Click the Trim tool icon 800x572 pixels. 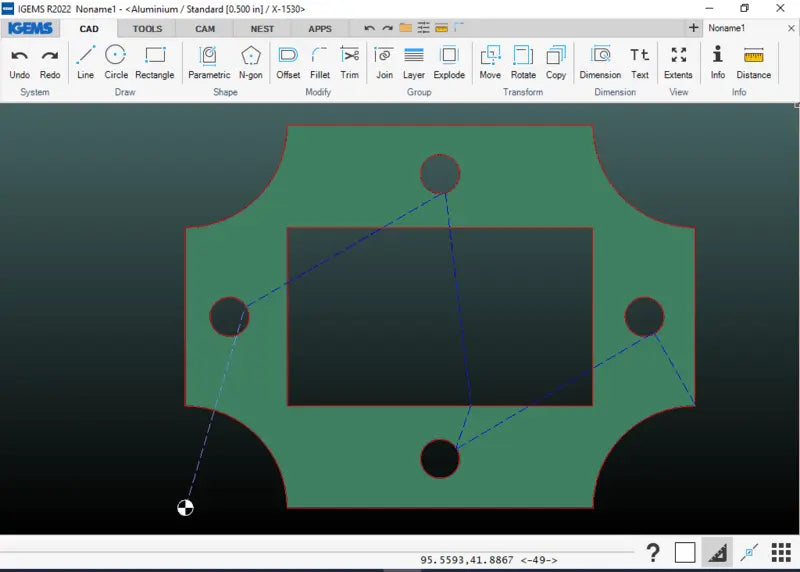click(x=349, y=61)
